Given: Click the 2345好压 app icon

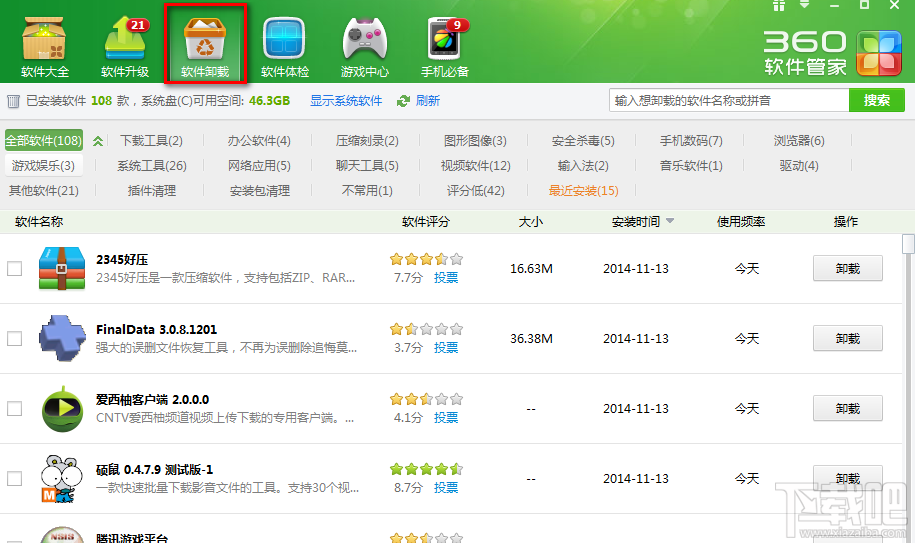Looking at the screenshot, I should [x=62, y=269].
